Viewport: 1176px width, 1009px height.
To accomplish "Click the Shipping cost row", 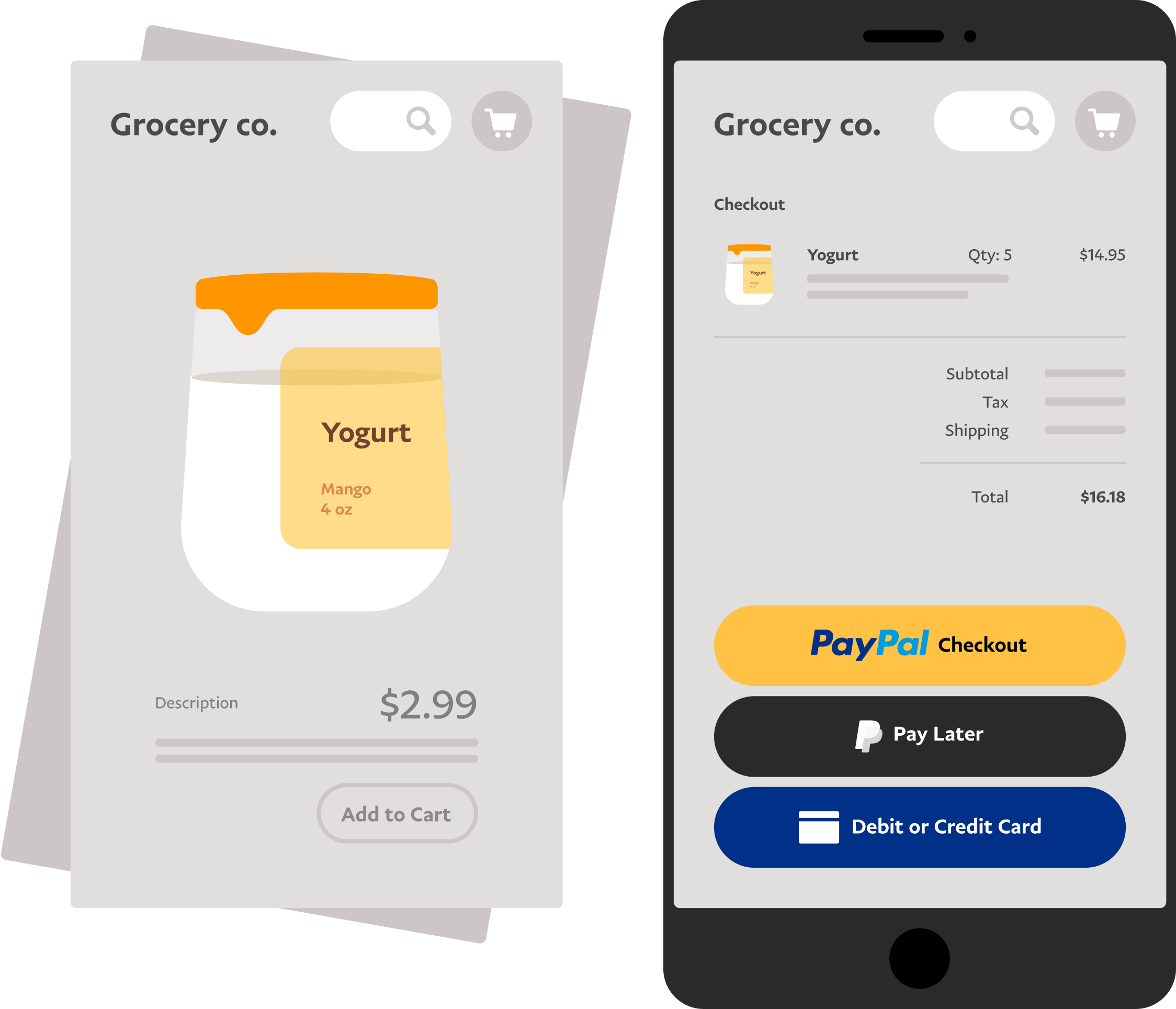I will click(x=1000, y=430).
